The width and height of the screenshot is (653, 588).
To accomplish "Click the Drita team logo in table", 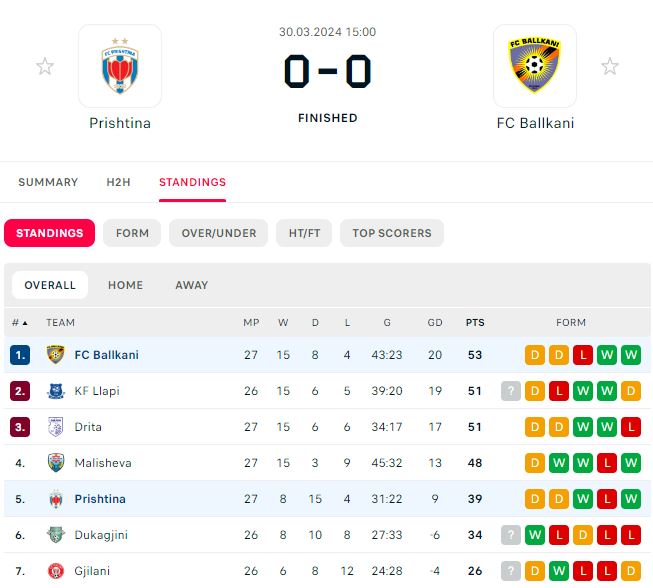I will click(56, 427).
